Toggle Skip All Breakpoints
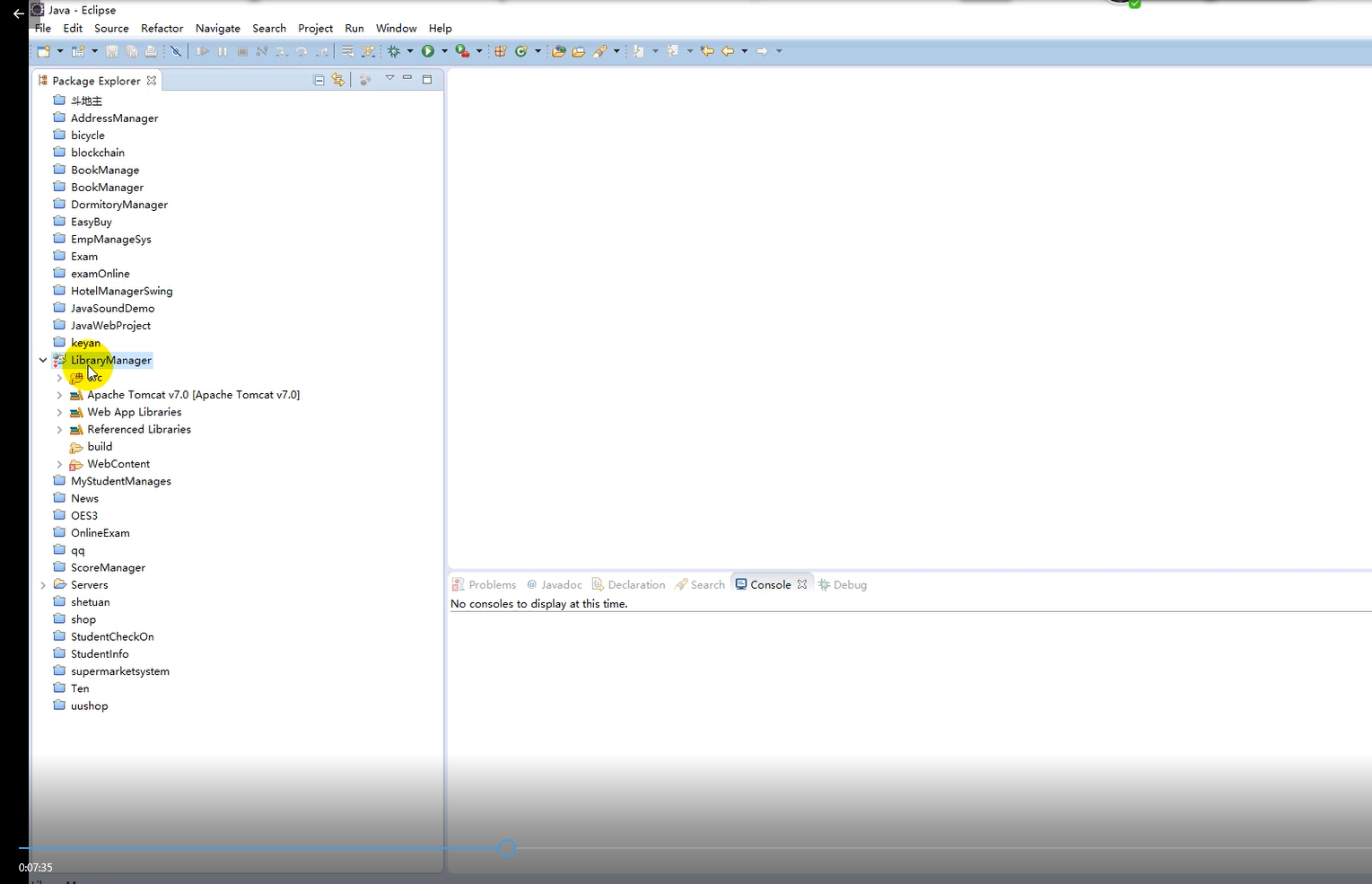 [x=176, y=51]
